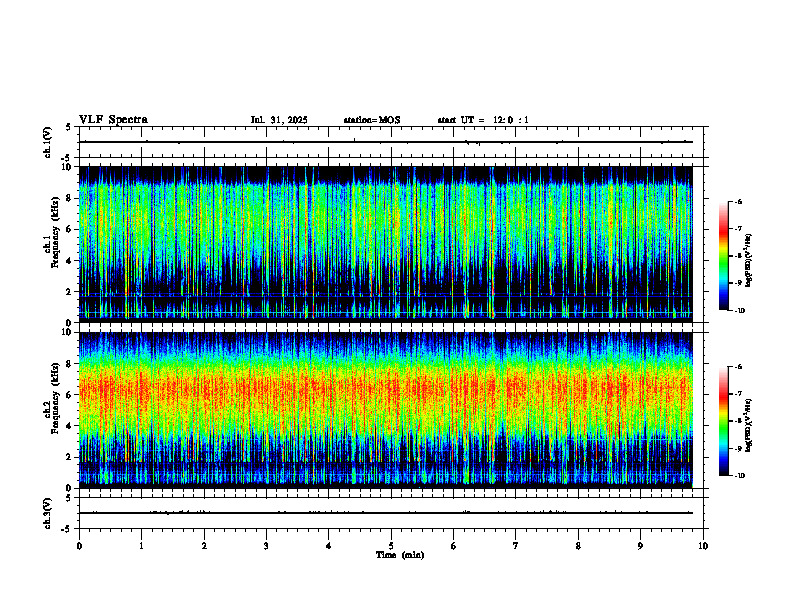Click the ch.2 PSD color bar
The height and width of the screenshot is (612, 792).
point(723,421)
